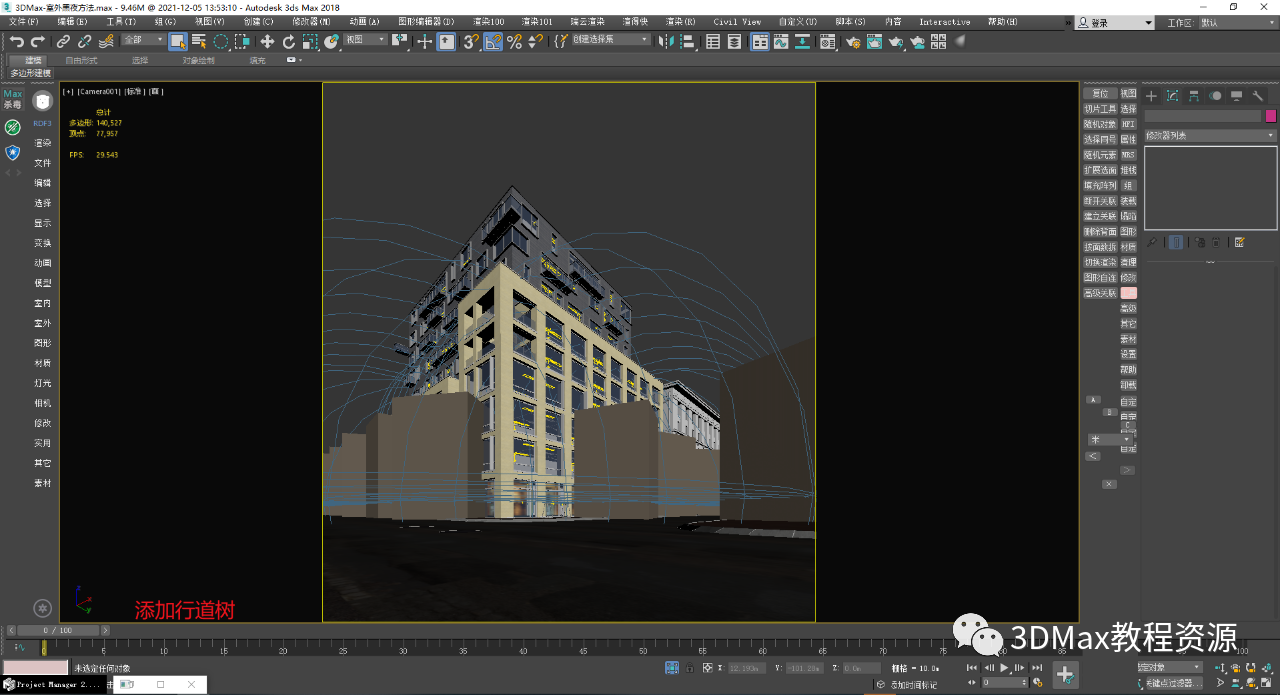1280x695 pixels.
Task: Enable the Percent Snap toggle
Action: [x=515, y=41]
